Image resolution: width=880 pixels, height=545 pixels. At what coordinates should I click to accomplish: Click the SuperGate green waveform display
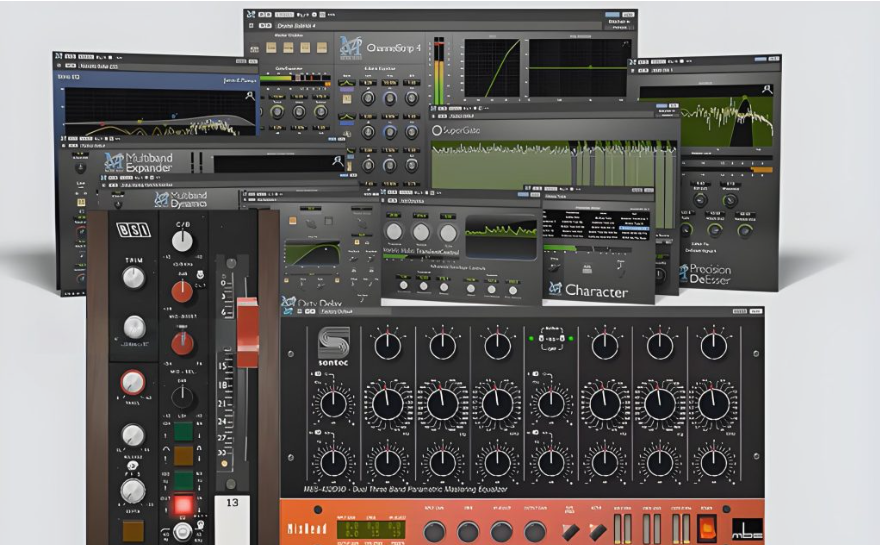coord(553,164)
